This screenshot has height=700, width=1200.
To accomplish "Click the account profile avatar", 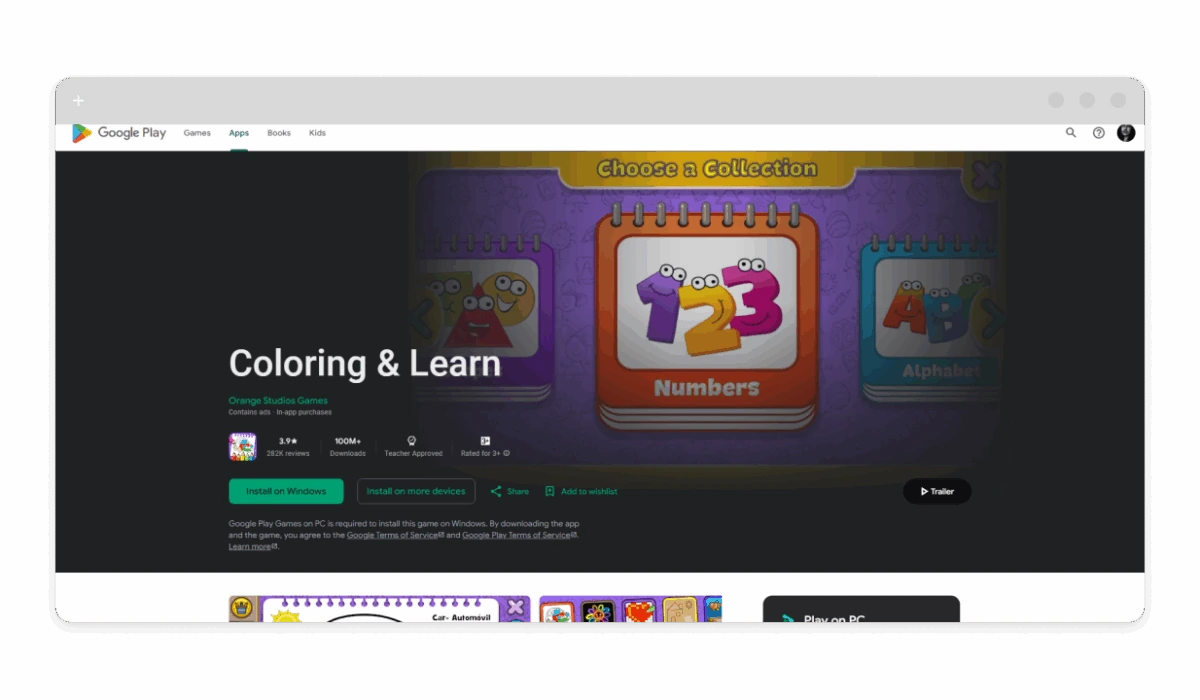I will point(1126,133).
